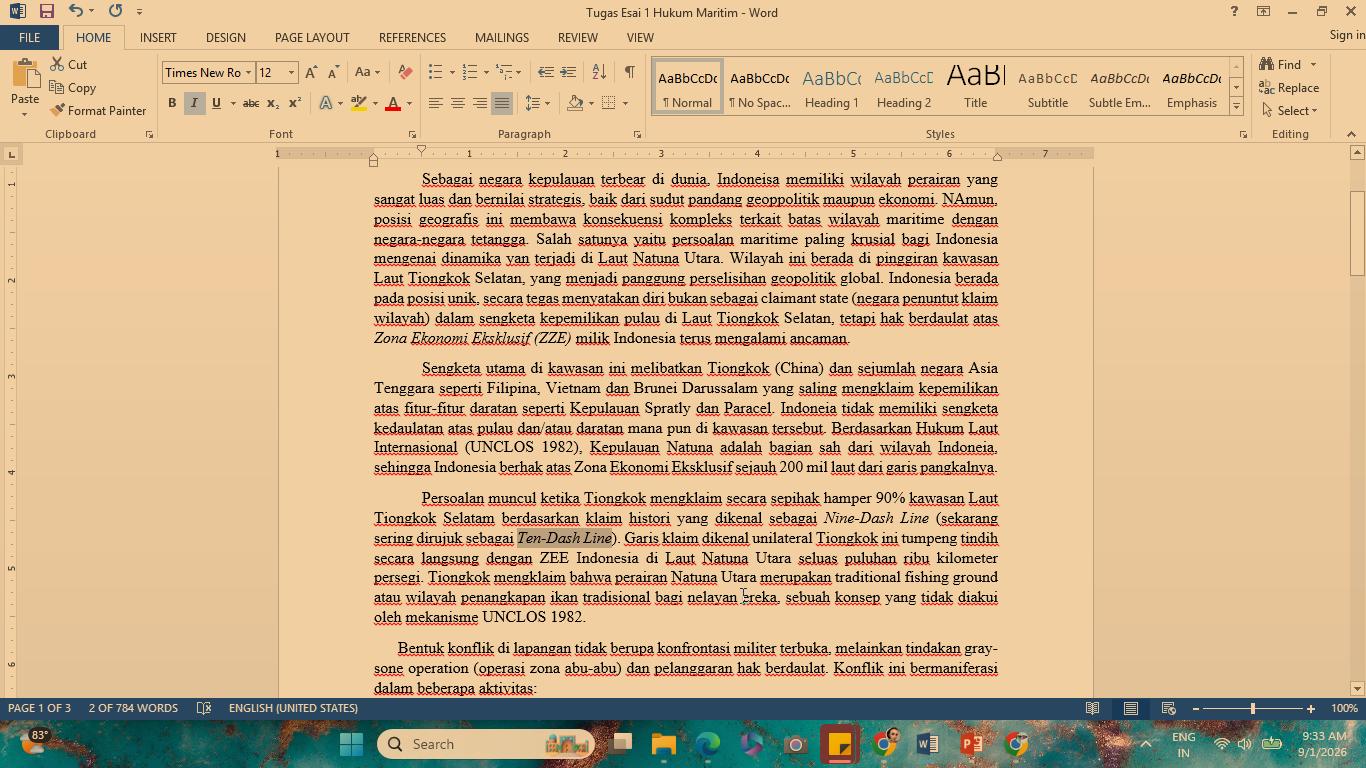
Task: Open the REFERENCES ribbon tab
Action: pyautogui.click(x=412, y=37)
